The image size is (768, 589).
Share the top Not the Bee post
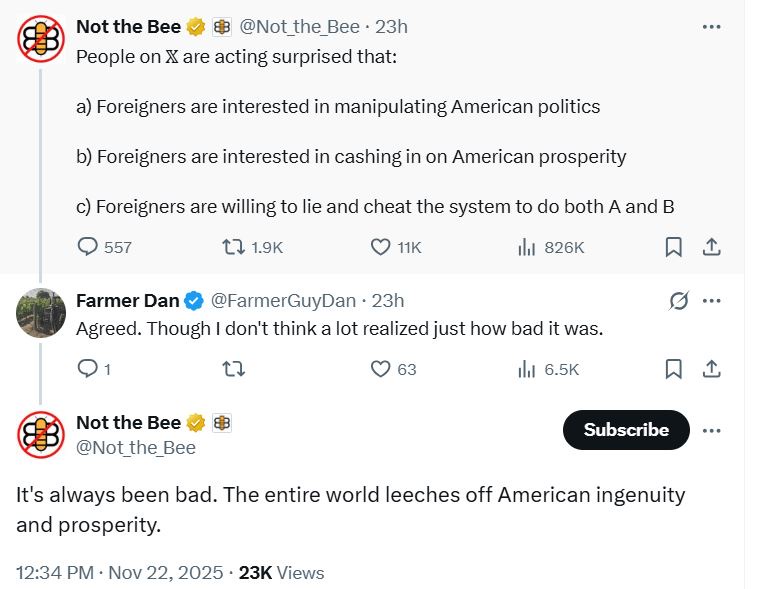coord(712,246)
